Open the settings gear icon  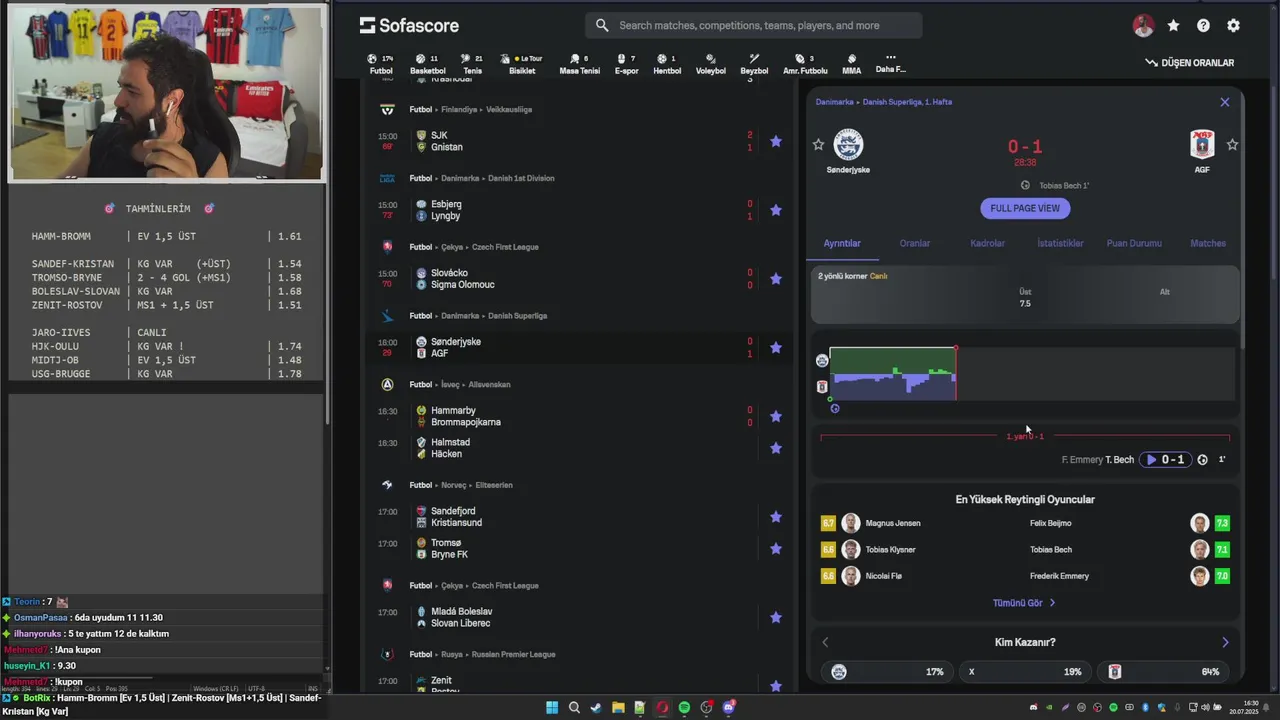pyautogui.click(x=1233, y=26)
